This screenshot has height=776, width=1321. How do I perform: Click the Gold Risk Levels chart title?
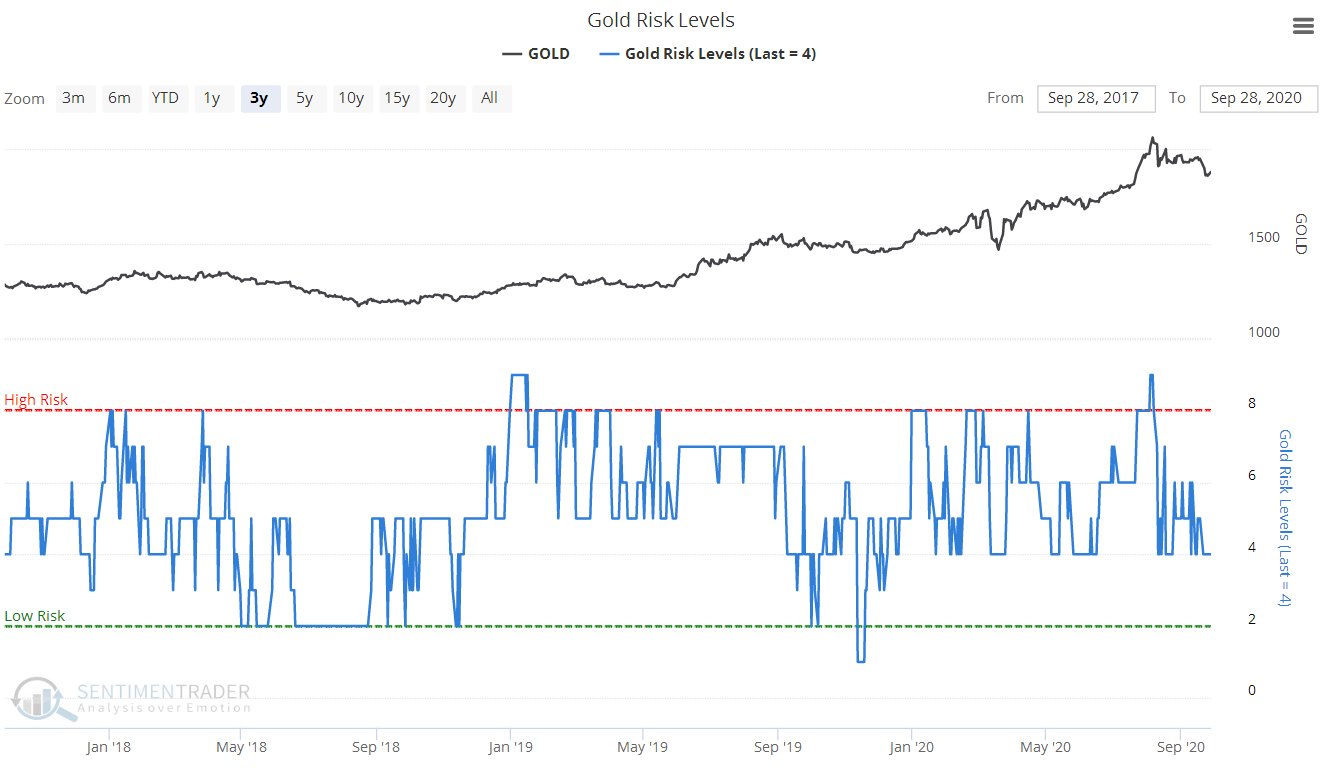point(660,20)
